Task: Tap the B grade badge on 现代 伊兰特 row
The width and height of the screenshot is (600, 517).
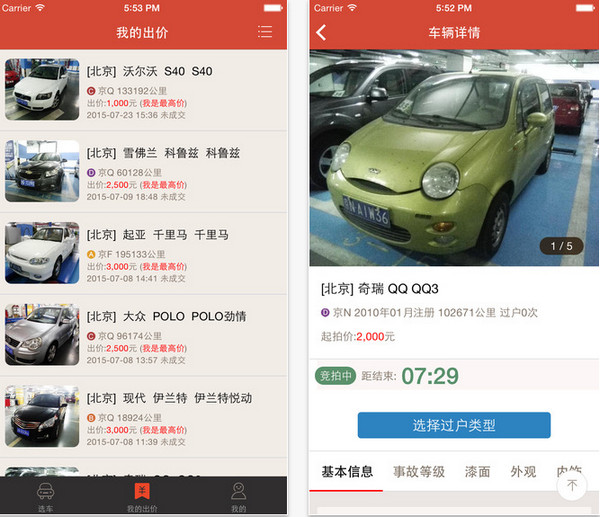Action: 91,418
